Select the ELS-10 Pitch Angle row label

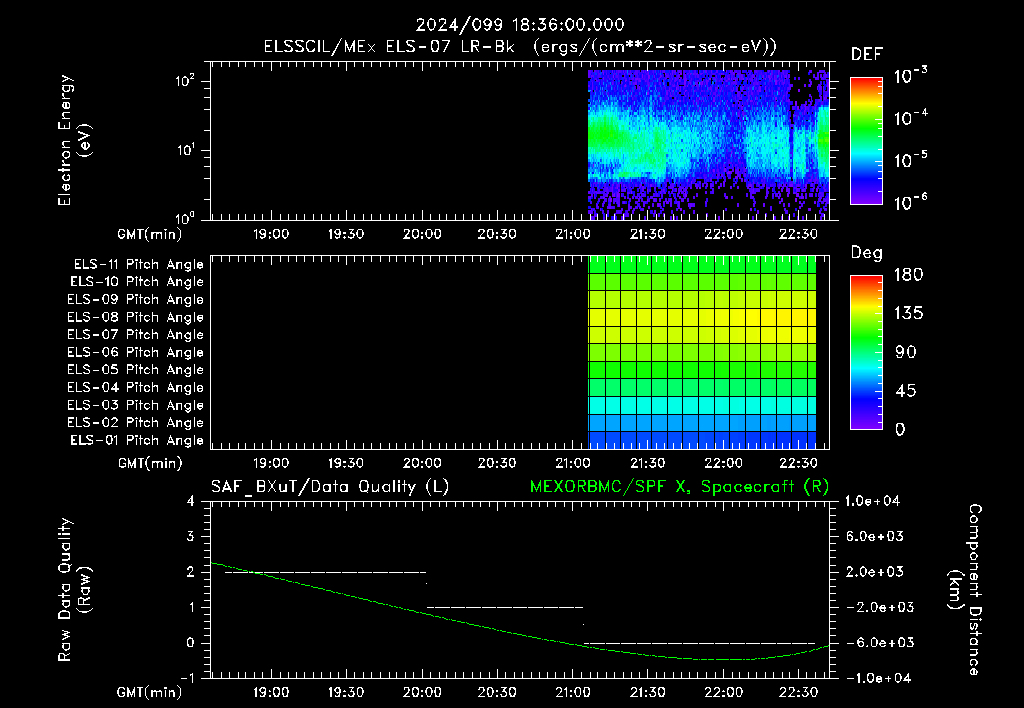coord(136,282)
